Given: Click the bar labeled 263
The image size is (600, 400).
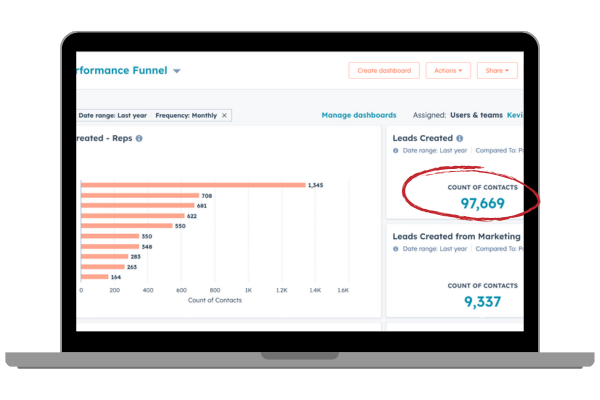Looking at the screenshot, I should (x=103, y=267).
